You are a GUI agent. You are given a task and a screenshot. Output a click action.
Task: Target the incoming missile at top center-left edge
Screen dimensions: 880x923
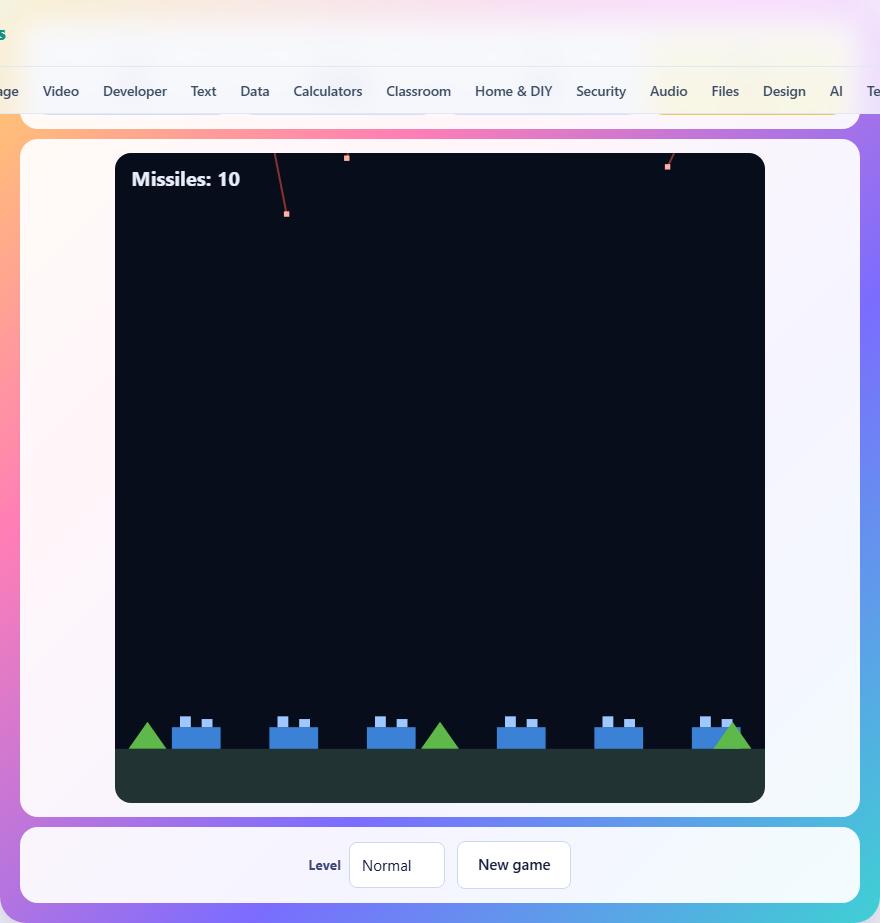[347, 158]
